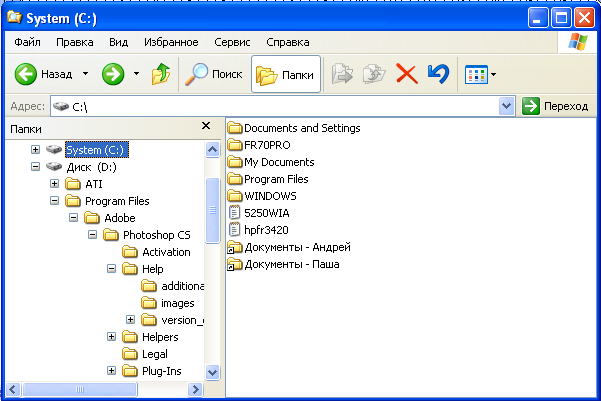This screenshot has width=601, height=401.
Task: Expand the address bar dropdown list
Action: 506,106
